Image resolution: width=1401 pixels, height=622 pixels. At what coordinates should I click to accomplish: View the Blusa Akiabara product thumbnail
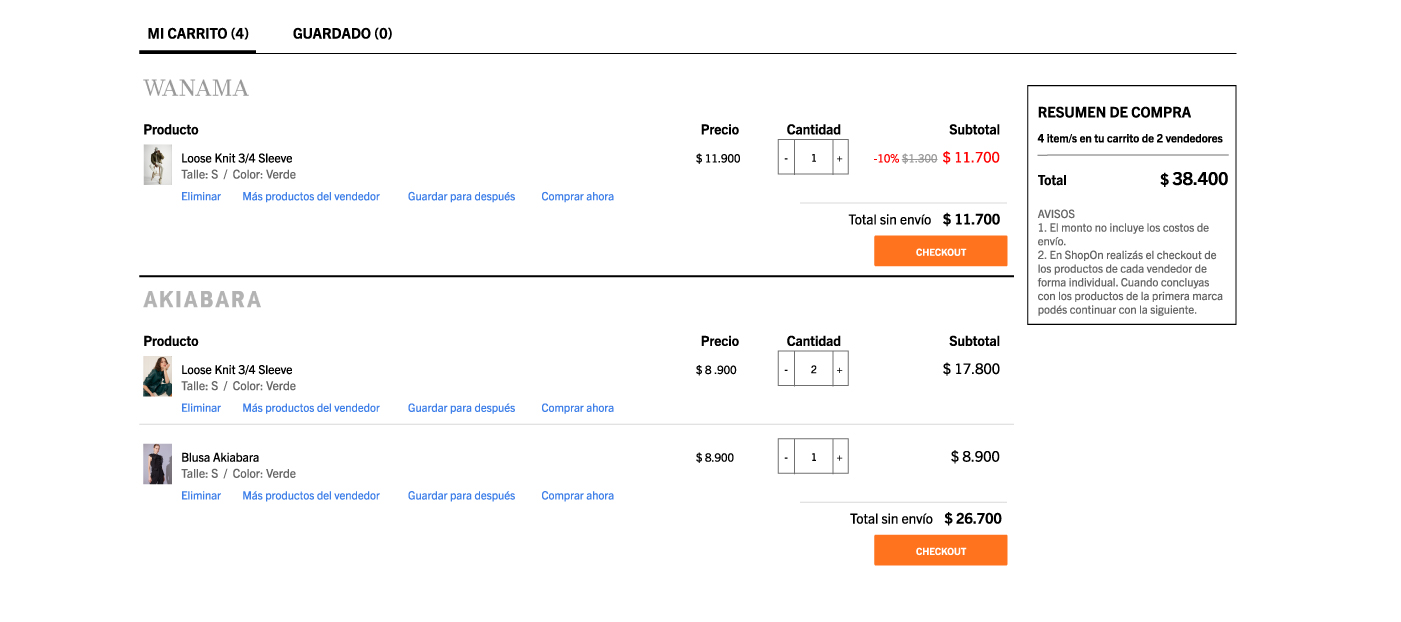click(x=158, y=464)
